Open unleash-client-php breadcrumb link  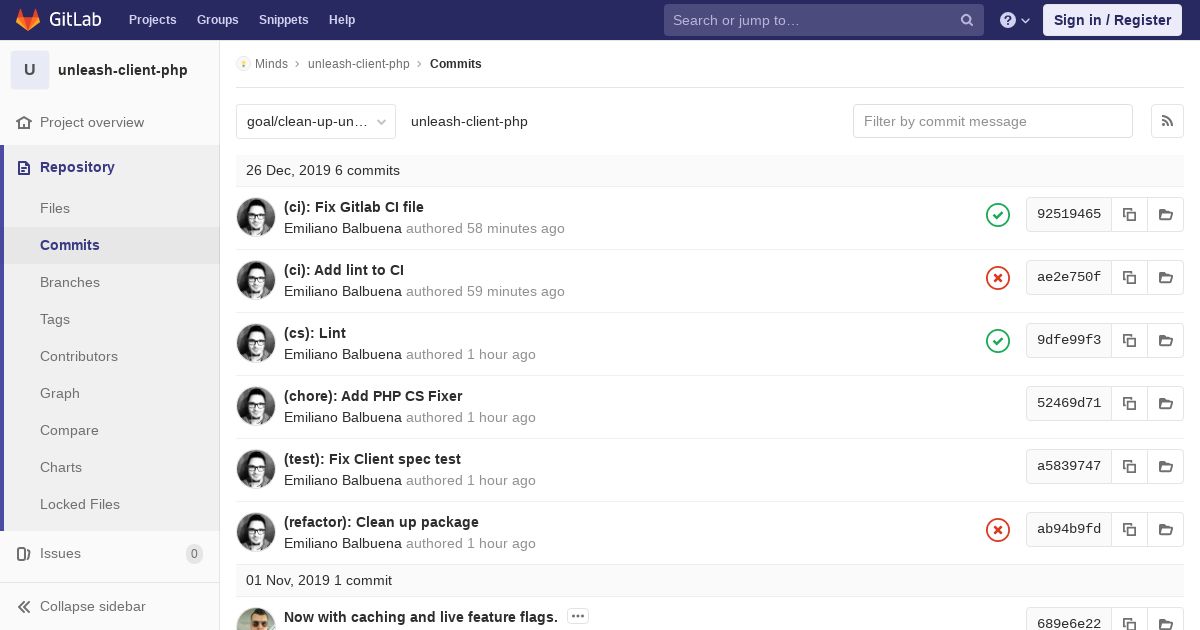click(x=359, y=64)
